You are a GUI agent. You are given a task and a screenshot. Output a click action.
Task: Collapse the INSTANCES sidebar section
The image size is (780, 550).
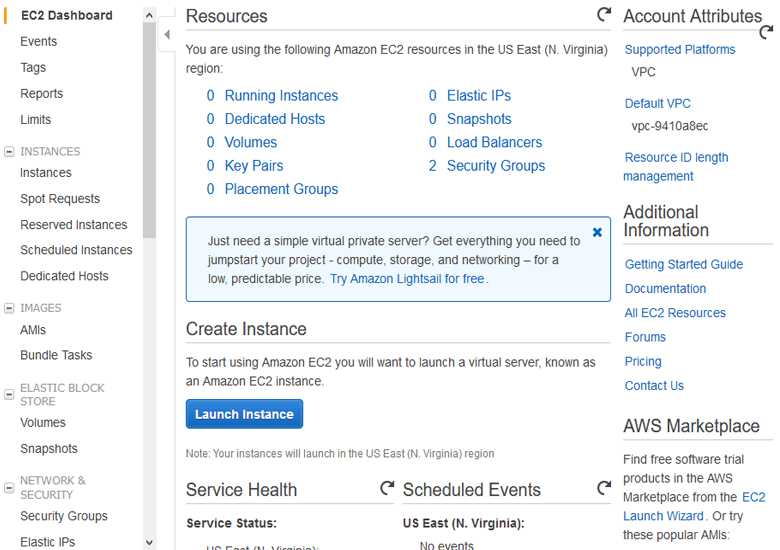click(9, 151)
